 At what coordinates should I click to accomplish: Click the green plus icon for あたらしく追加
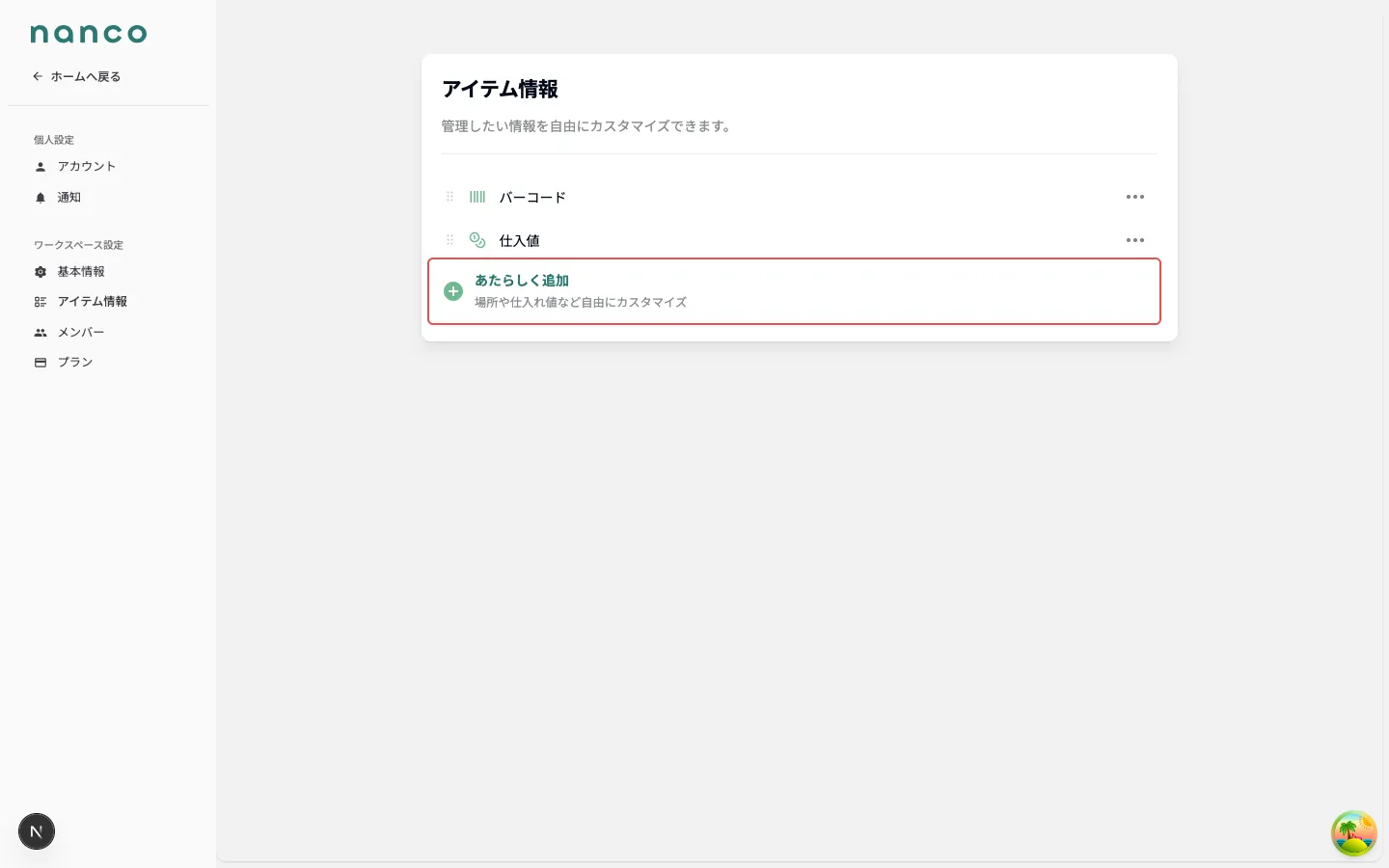(453, 291)
